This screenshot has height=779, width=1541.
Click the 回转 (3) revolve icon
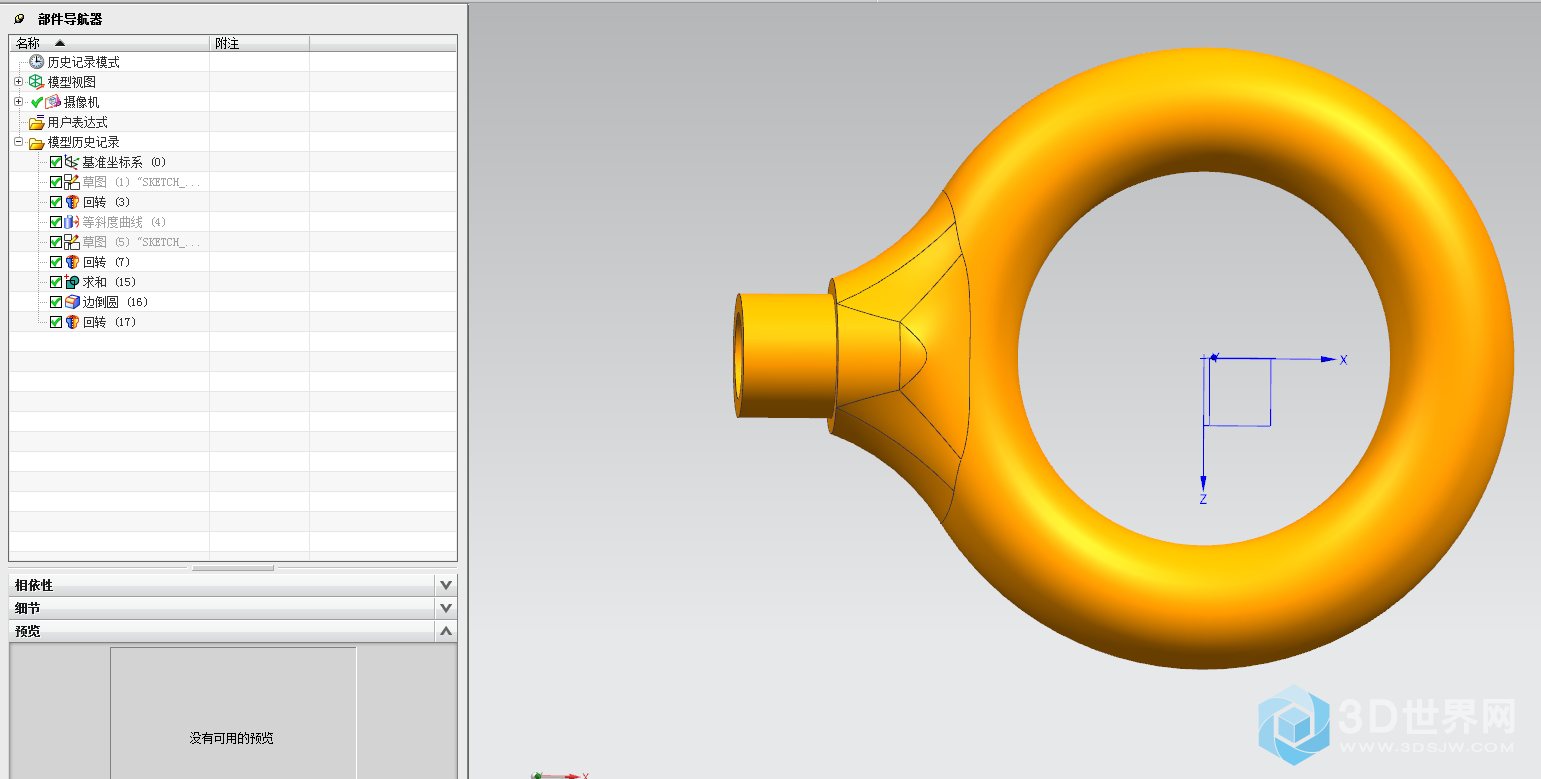(x=72, y=202)
